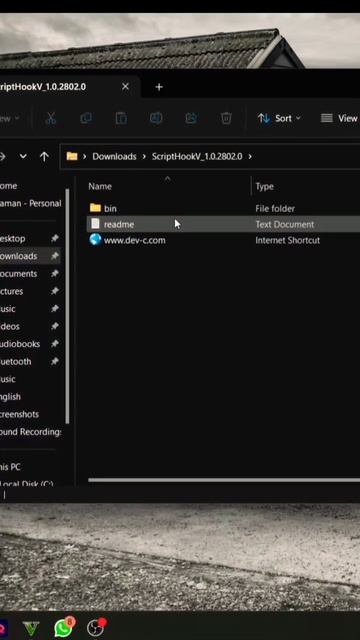
Task: Open Bluetooth in the navigation pane
Action: tap(16, 362)
